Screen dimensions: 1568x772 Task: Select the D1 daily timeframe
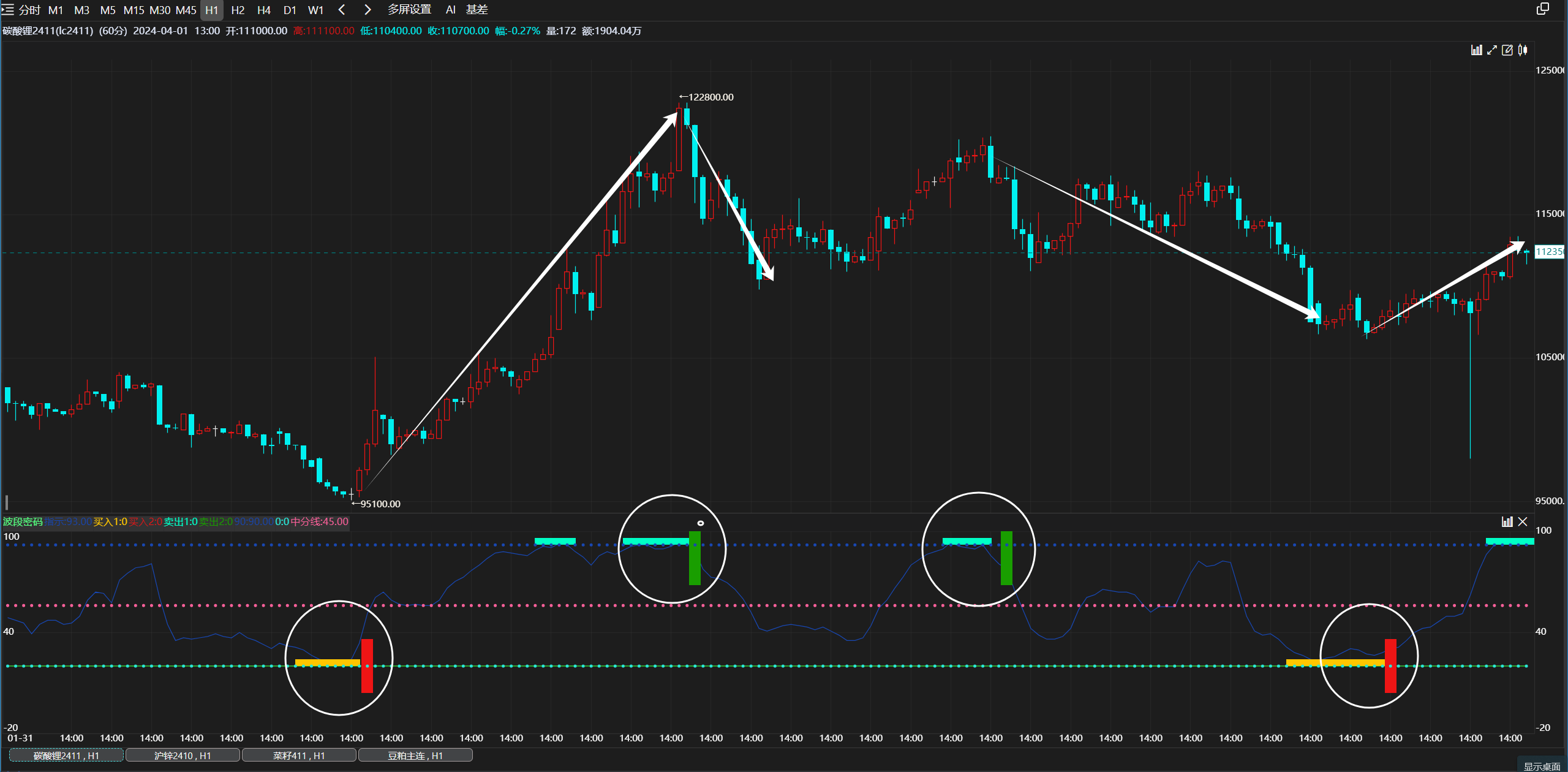290,10
